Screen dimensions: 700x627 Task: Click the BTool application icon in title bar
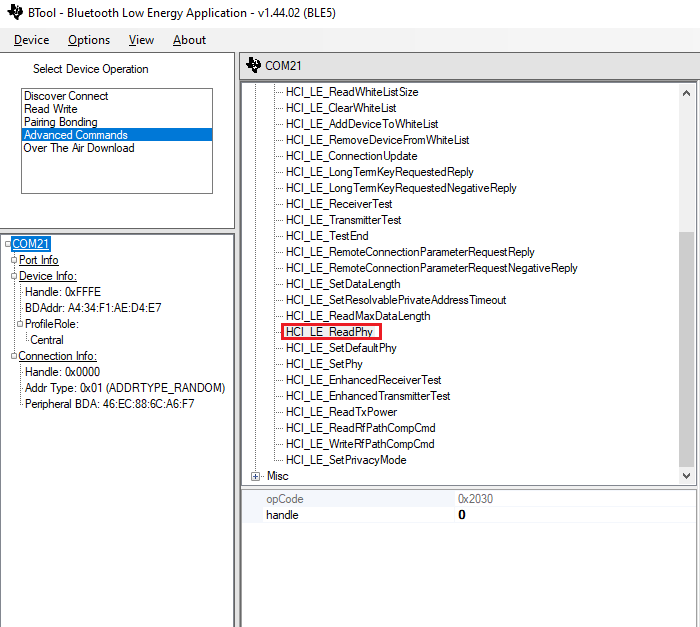point(16,12)
